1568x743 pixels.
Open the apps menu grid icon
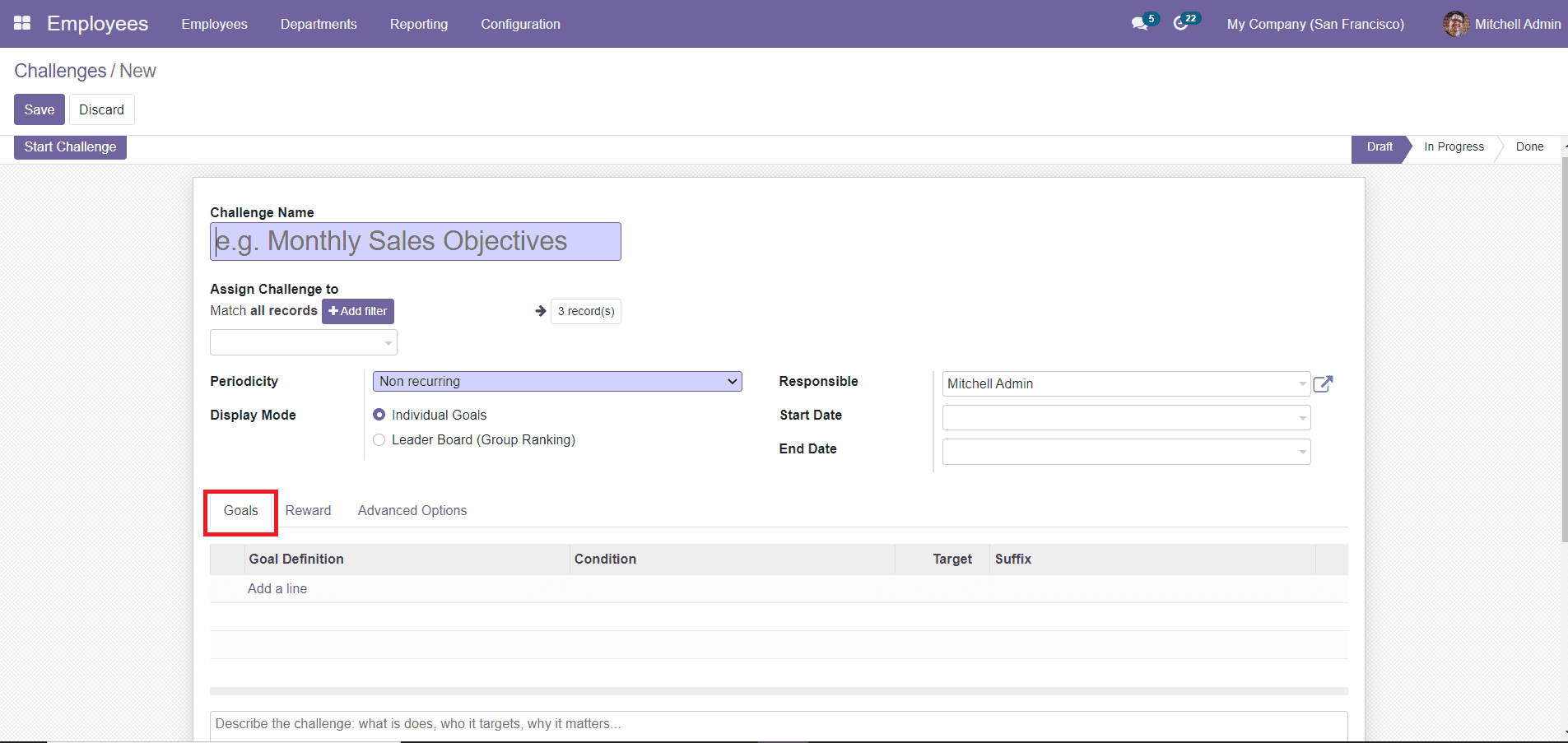[x=22, y=22]
